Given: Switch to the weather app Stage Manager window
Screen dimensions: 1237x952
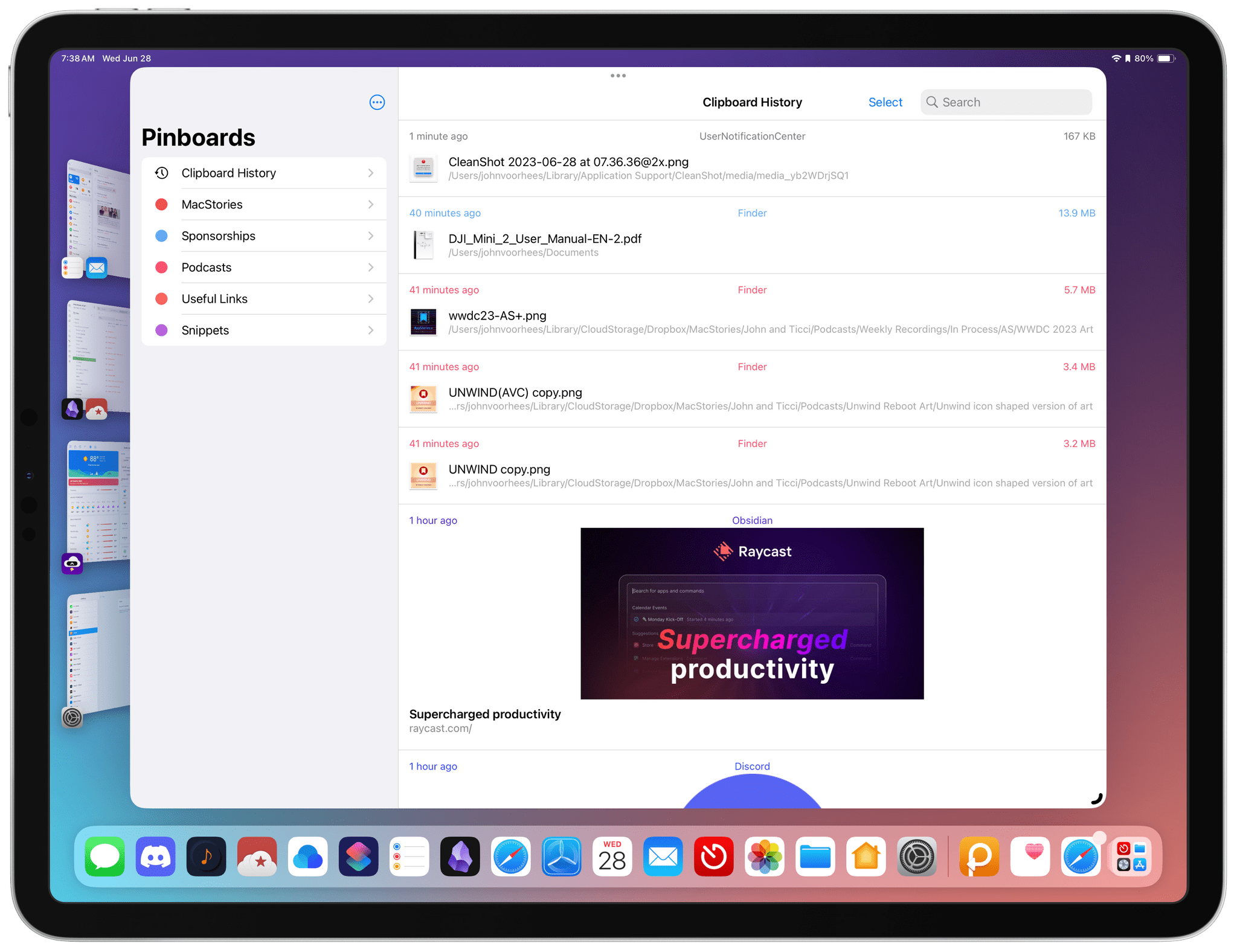Looking at the screenshot, I should point(97,506).
